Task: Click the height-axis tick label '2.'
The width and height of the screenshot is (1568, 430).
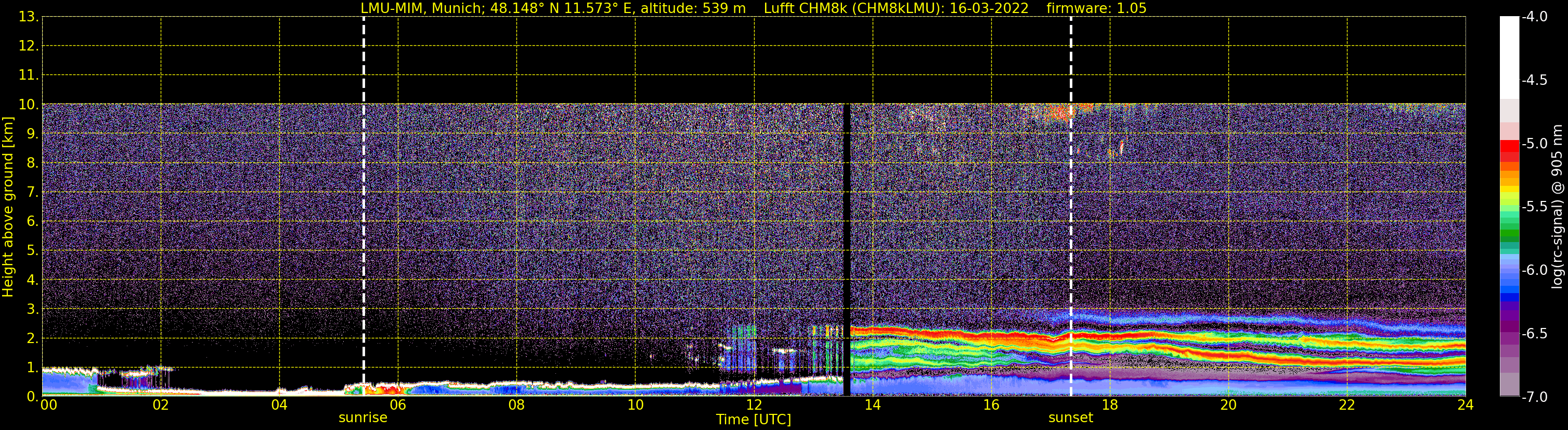Action: point(33,338)
